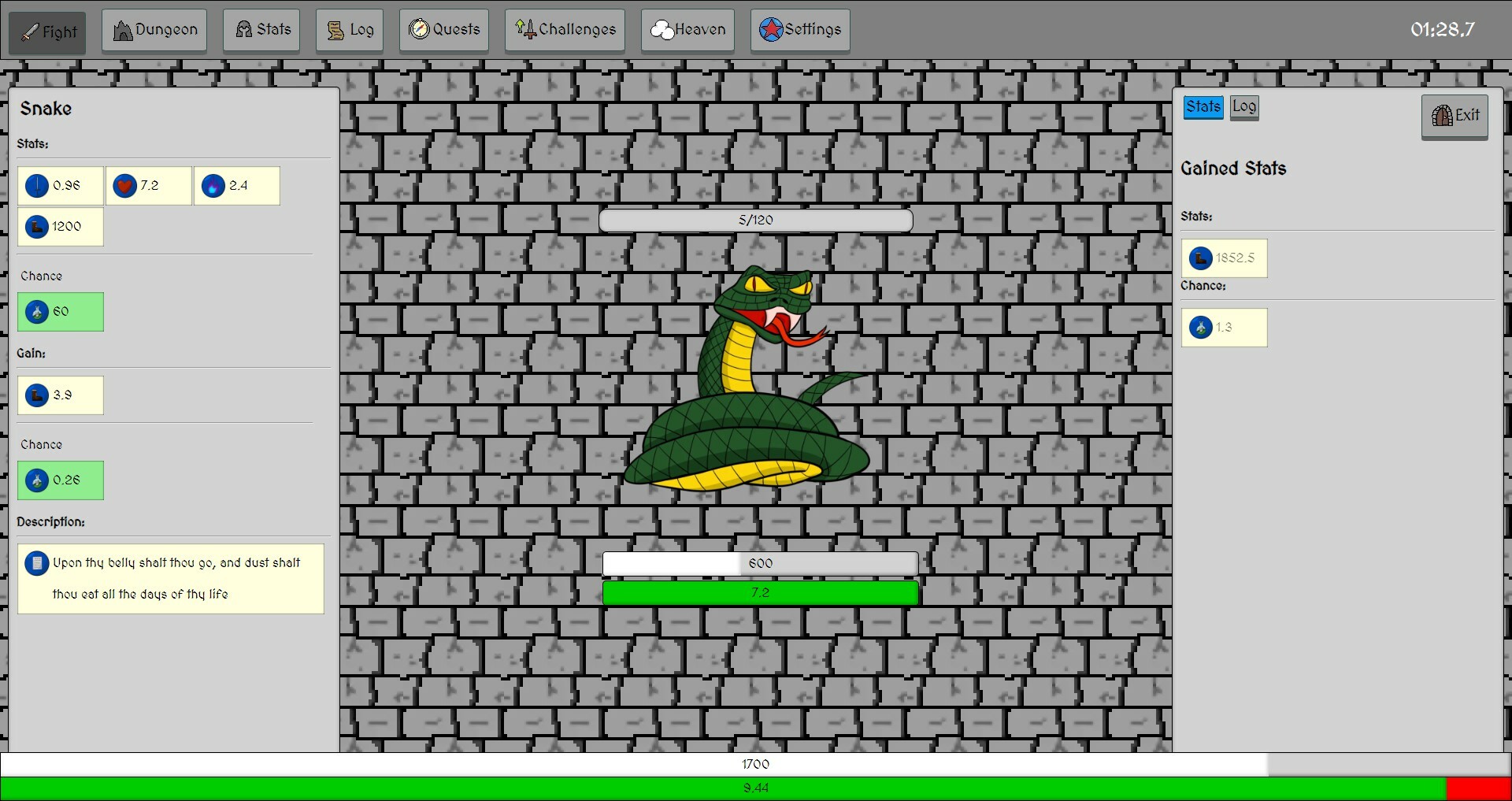Click the clouds icon on the Heaven button
Viewport: 1512px width, 801px height.
click(661, 29)
